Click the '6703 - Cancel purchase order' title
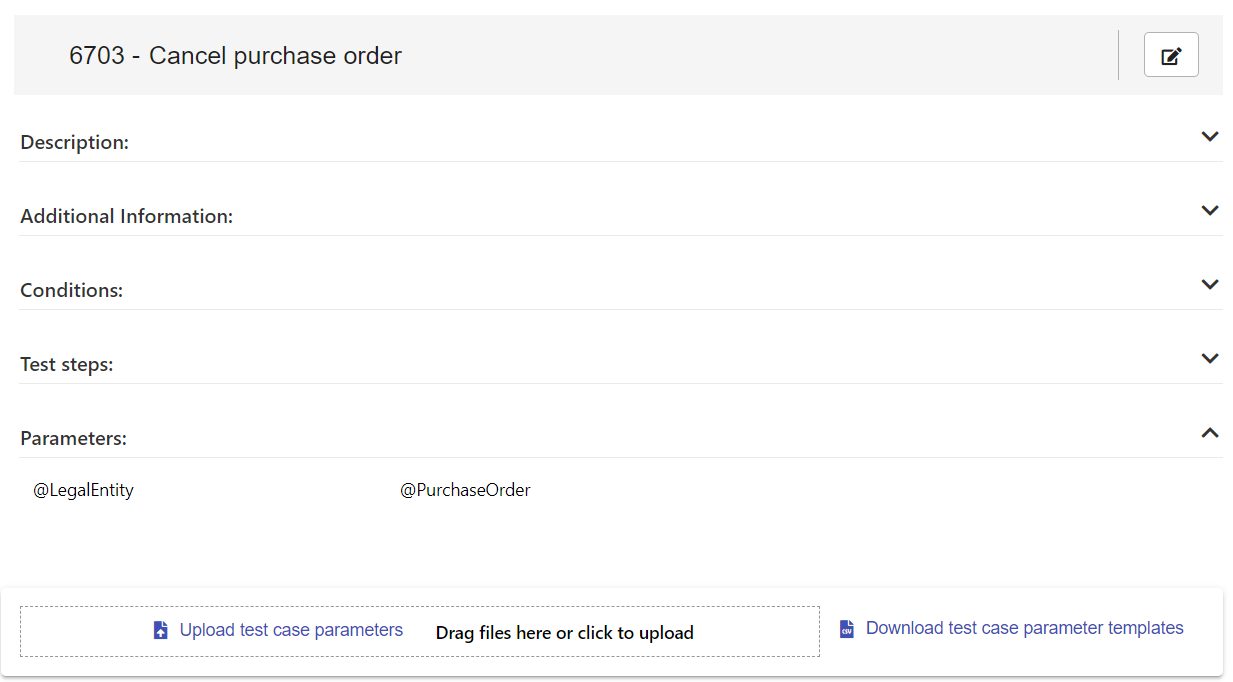Viewport: 1233px width, 682px height. pos(235,56)
